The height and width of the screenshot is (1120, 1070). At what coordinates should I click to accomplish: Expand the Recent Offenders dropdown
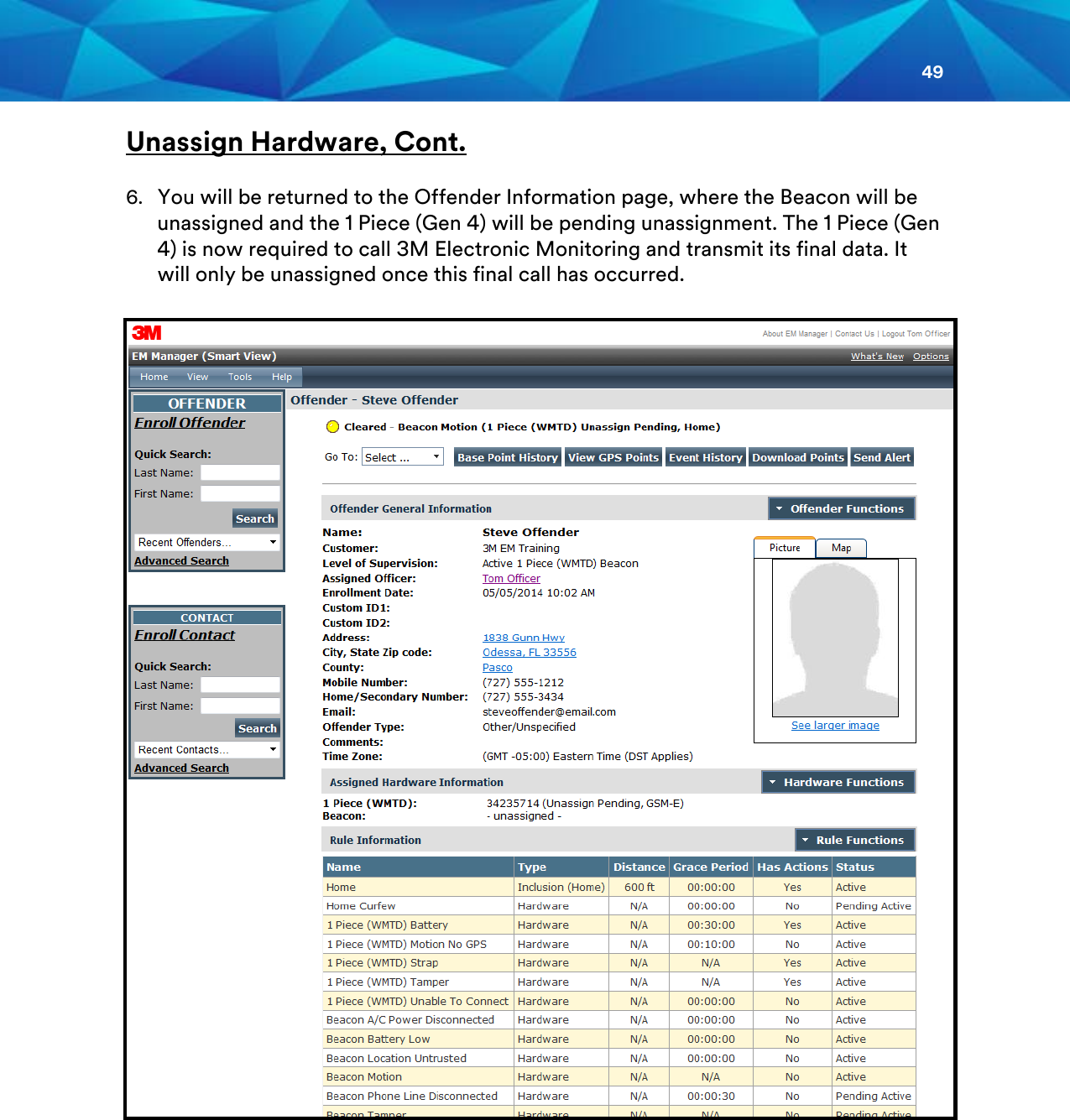coord(207,543)
